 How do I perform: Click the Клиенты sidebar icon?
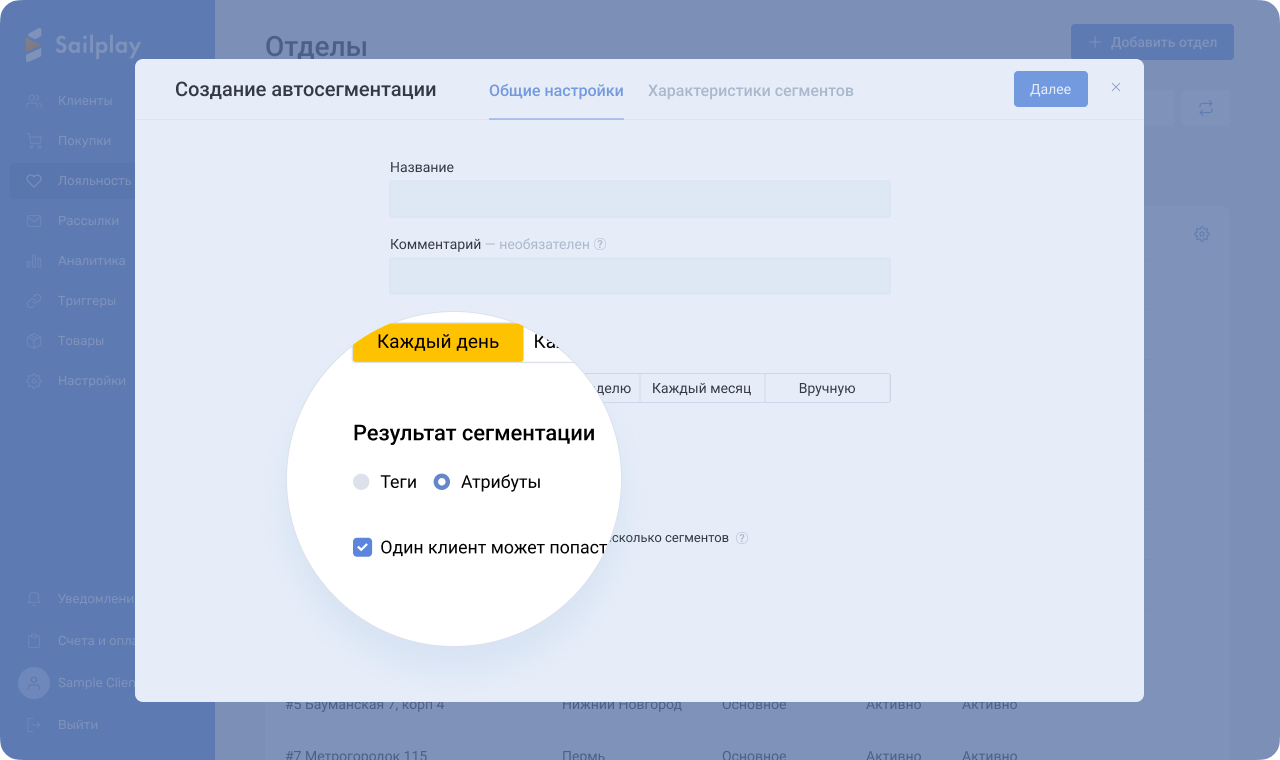34,101
